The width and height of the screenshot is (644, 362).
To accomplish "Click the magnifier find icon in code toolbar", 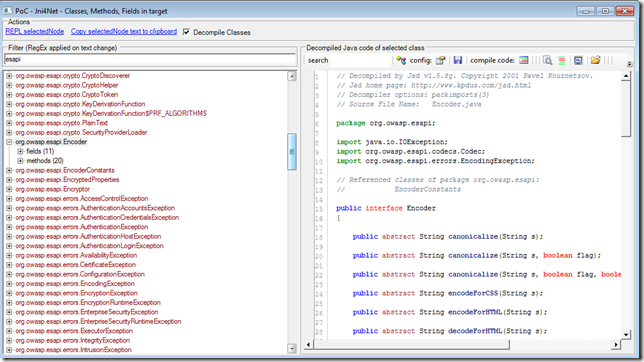I will pos(547,60).
